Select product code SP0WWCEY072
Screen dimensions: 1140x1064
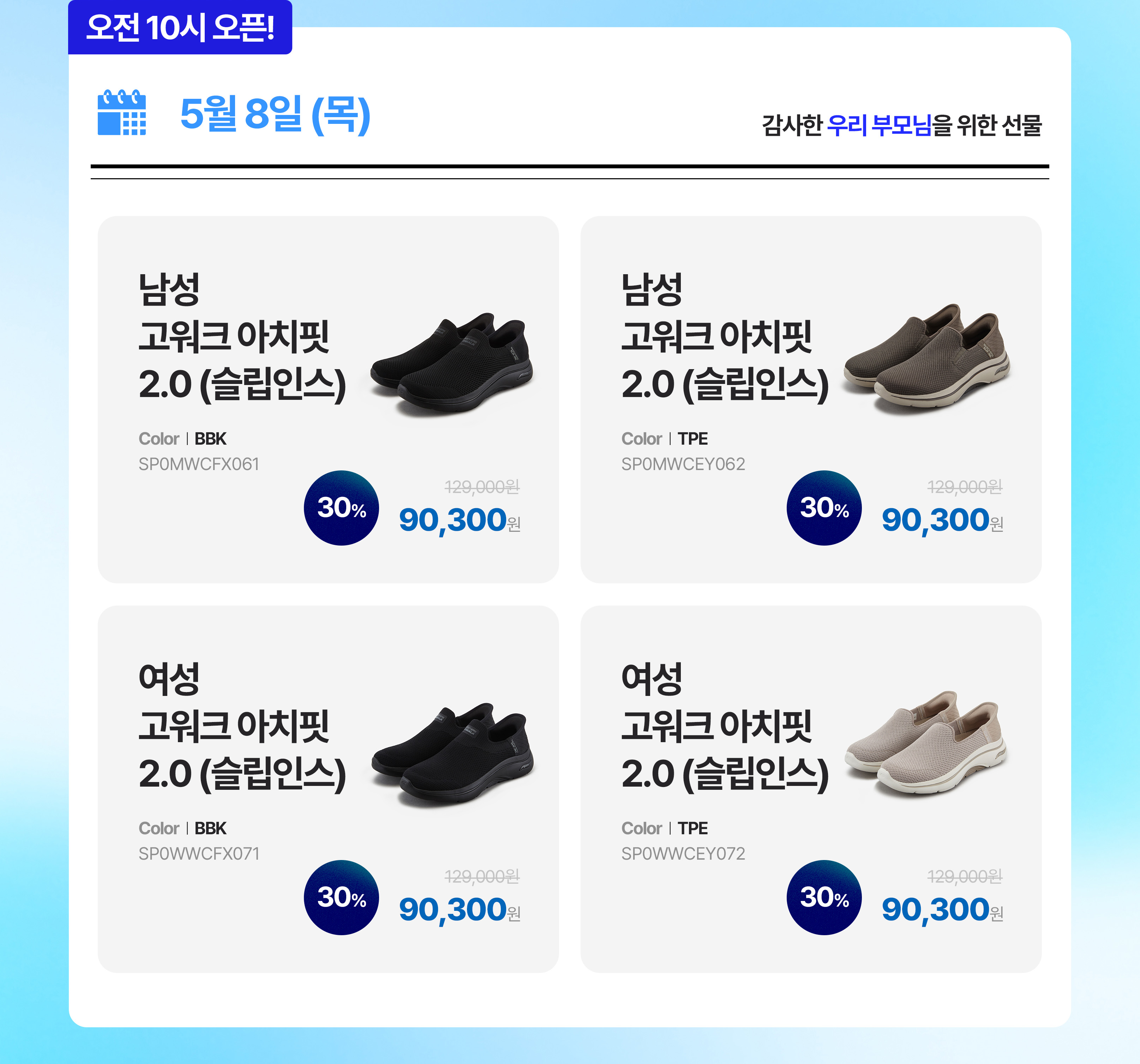[x=683, y=854]
